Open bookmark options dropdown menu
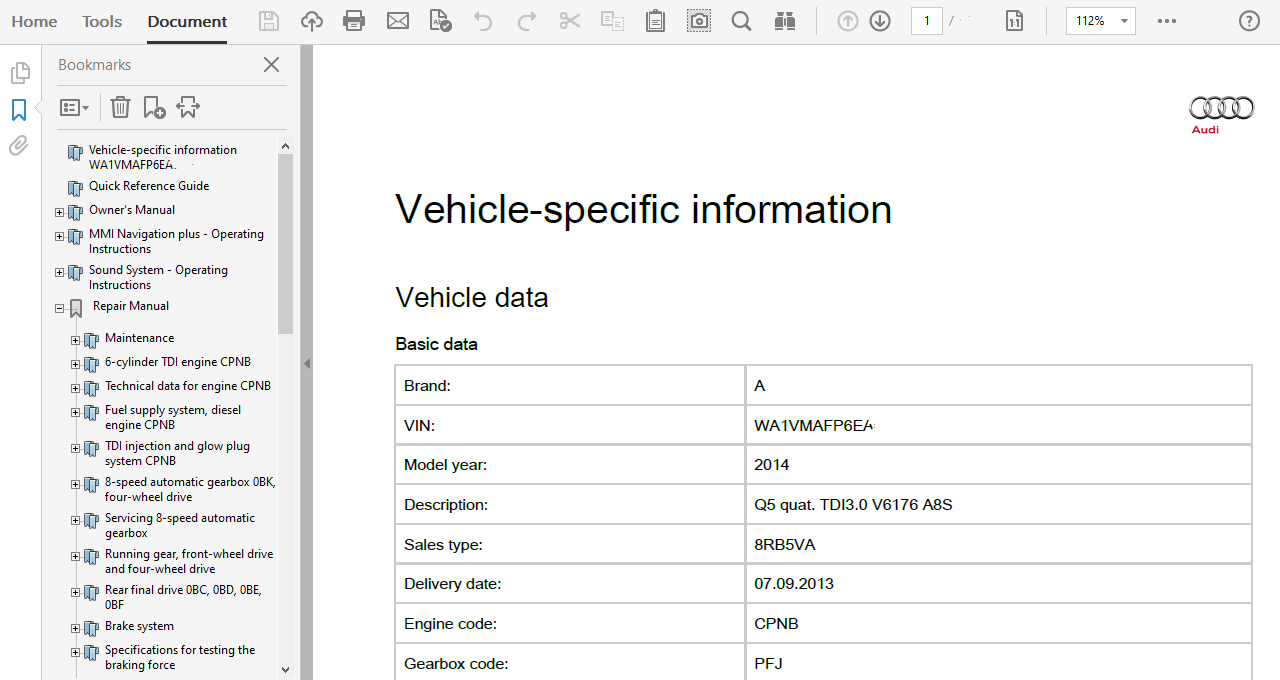 click(74, 107)
